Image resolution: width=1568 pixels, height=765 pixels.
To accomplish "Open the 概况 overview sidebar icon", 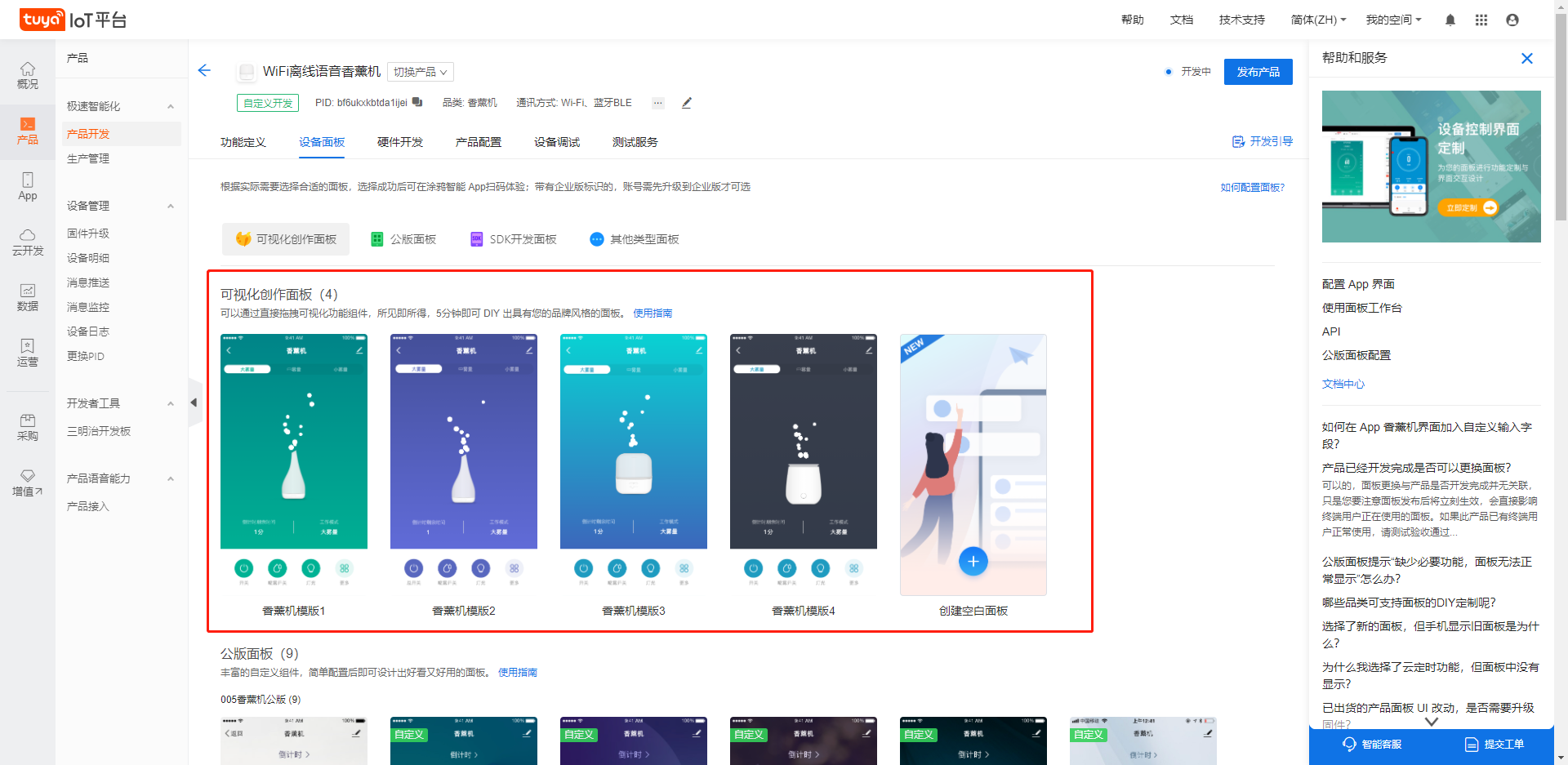I will coord(28,75).
